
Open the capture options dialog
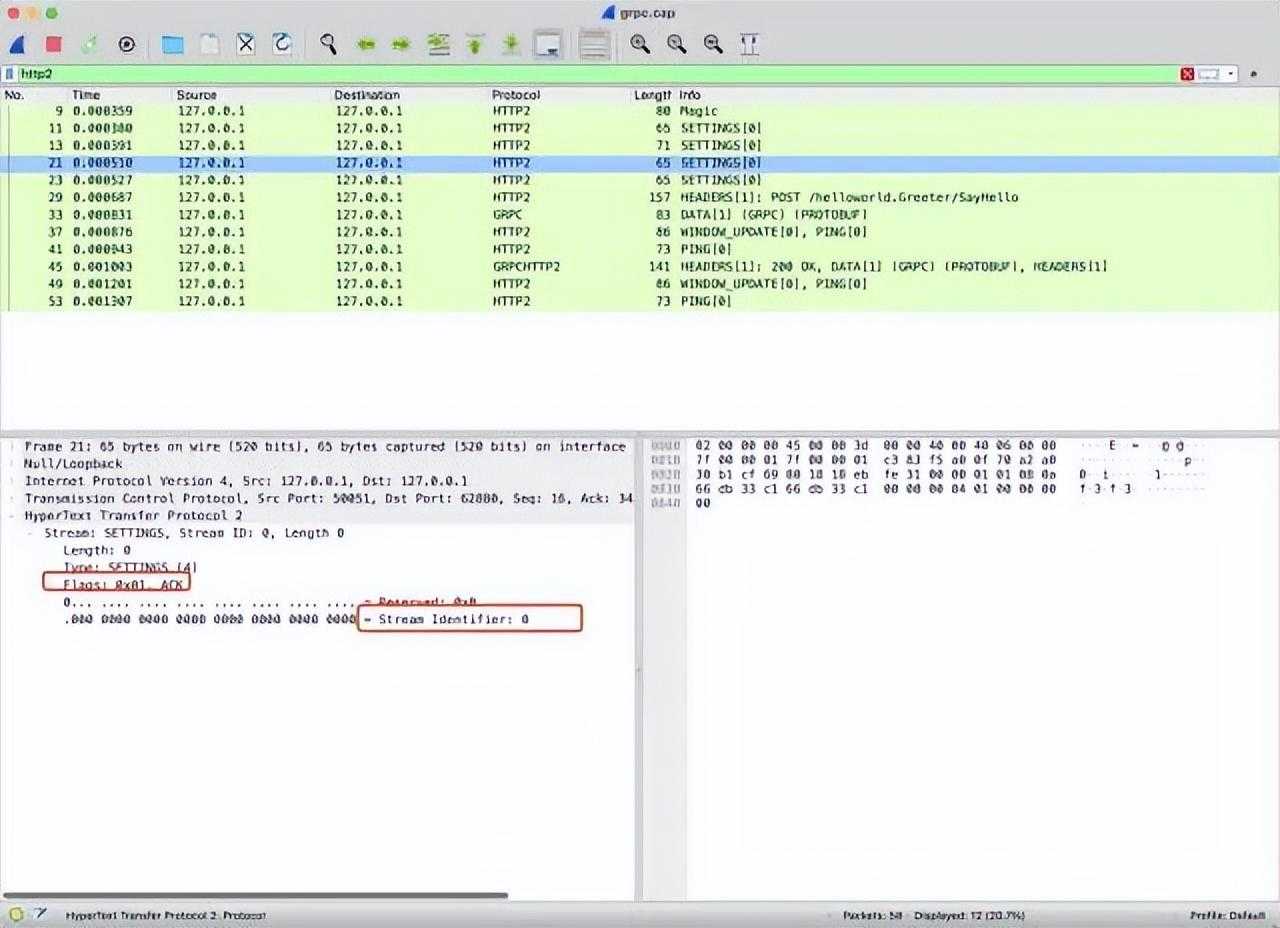coord(127,44)
